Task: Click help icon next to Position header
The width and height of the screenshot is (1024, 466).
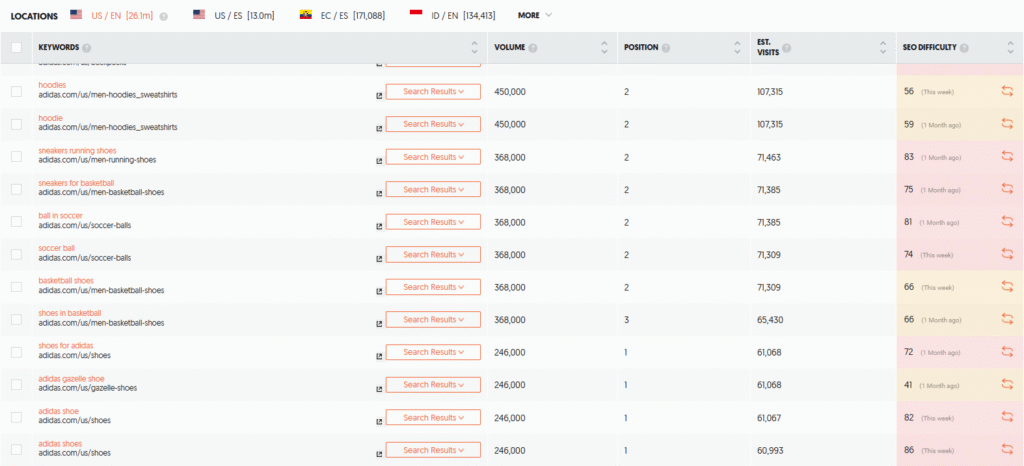Action: tap(665, 48)
